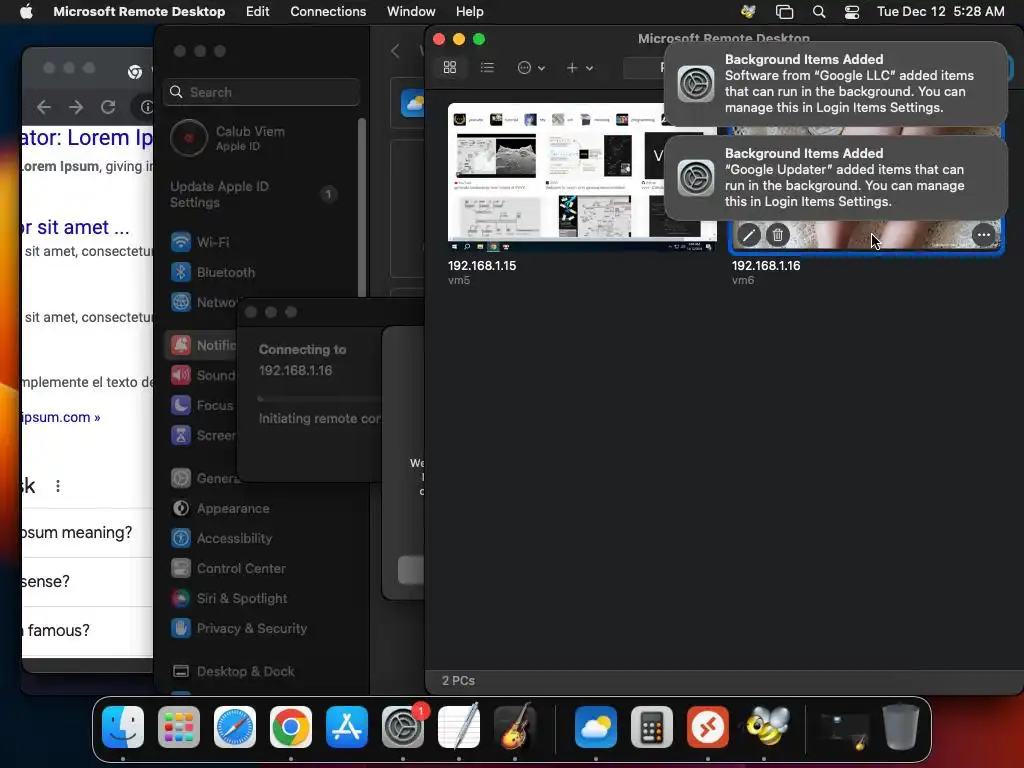1024x768 pixels.
Task: Open GarageBand from the Dock
Action: (x=515, y=727)
